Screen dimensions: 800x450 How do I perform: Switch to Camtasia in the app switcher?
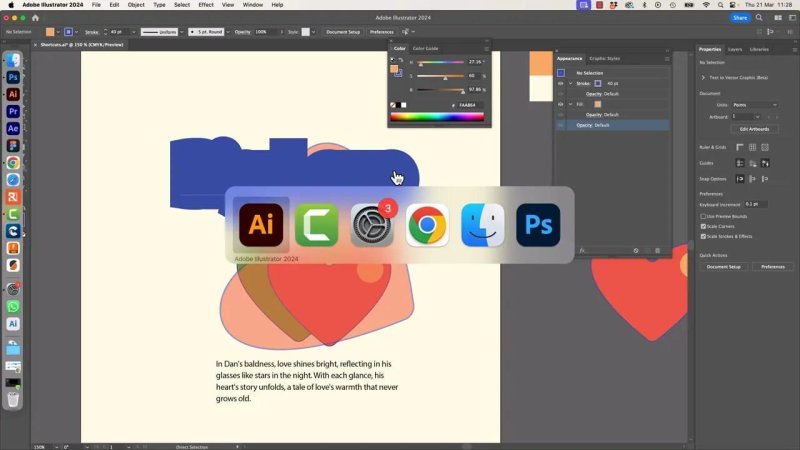316,225
